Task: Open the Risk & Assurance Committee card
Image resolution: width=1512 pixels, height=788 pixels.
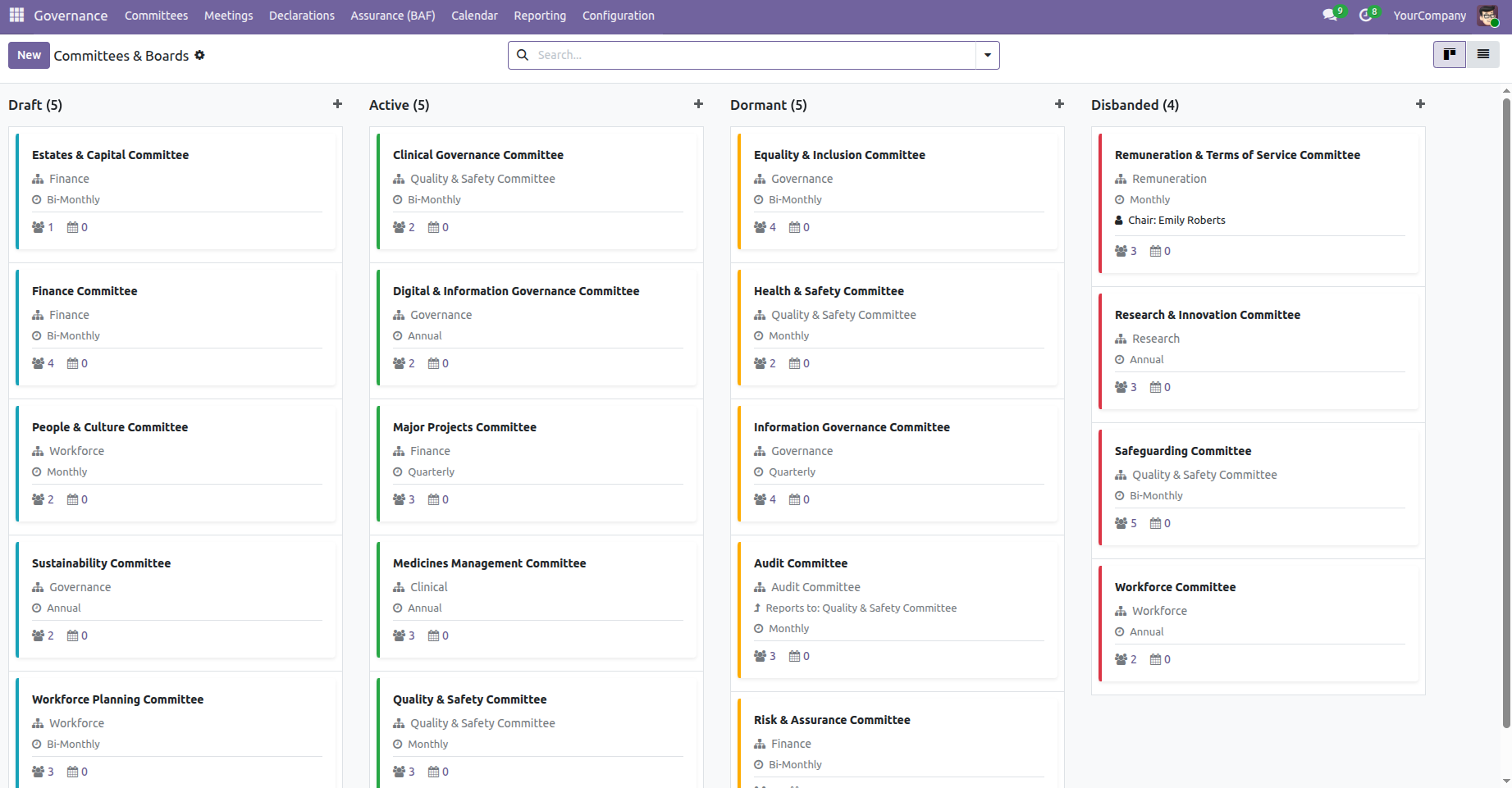Action: click(x=898, y=742)
